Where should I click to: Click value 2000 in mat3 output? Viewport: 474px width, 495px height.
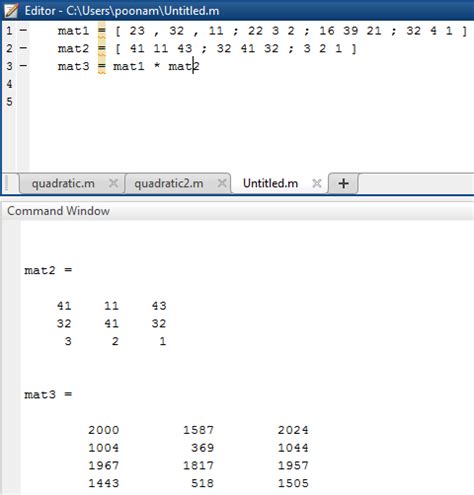click(104, 430)
